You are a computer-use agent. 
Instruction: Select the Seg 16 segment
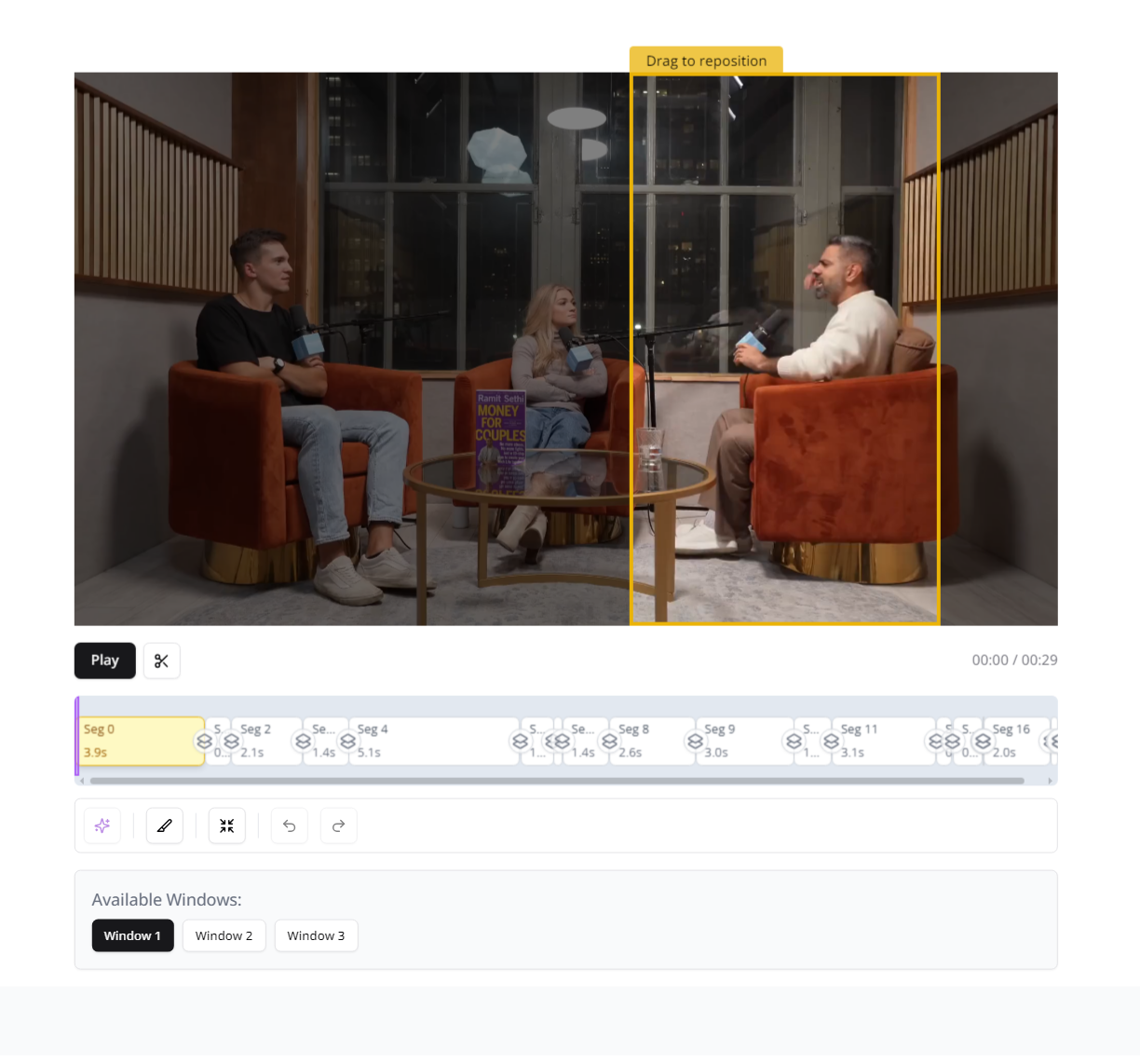pos(1016,742)
